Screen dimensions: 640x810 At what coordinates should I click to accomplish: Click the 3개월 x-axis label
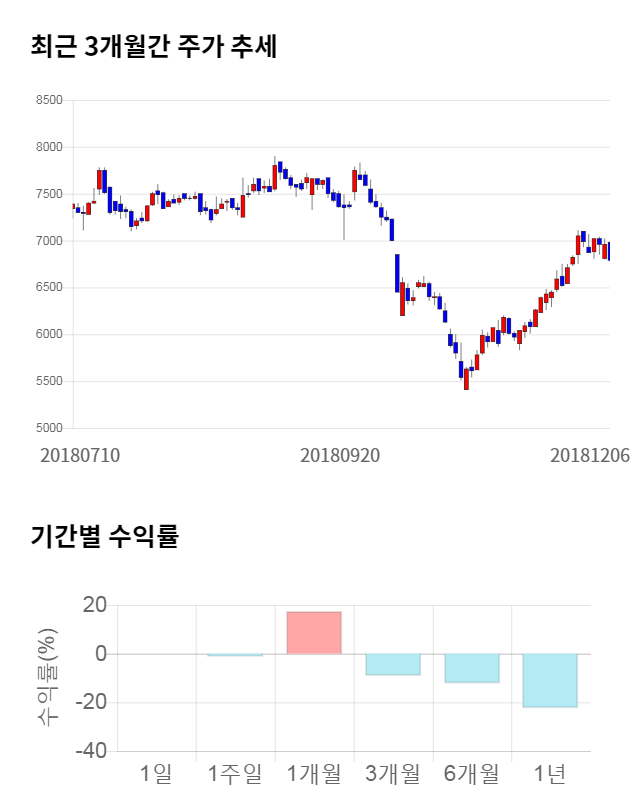[393, 773]
